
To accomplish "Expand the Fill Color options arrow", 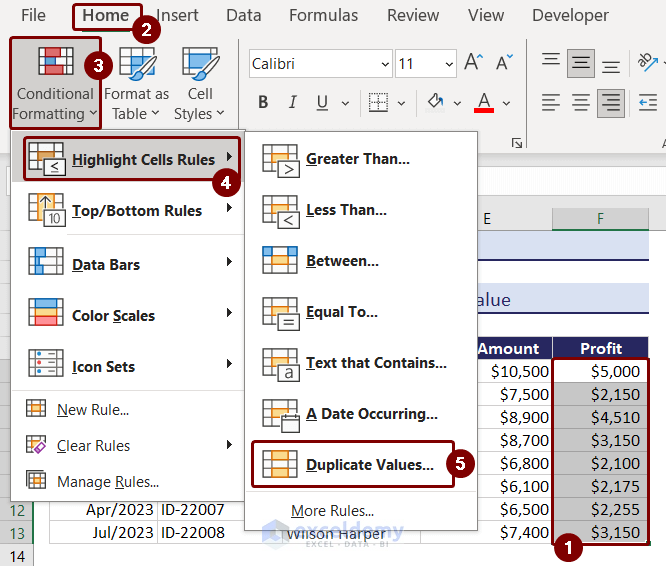I will click(x=457, y=103).
